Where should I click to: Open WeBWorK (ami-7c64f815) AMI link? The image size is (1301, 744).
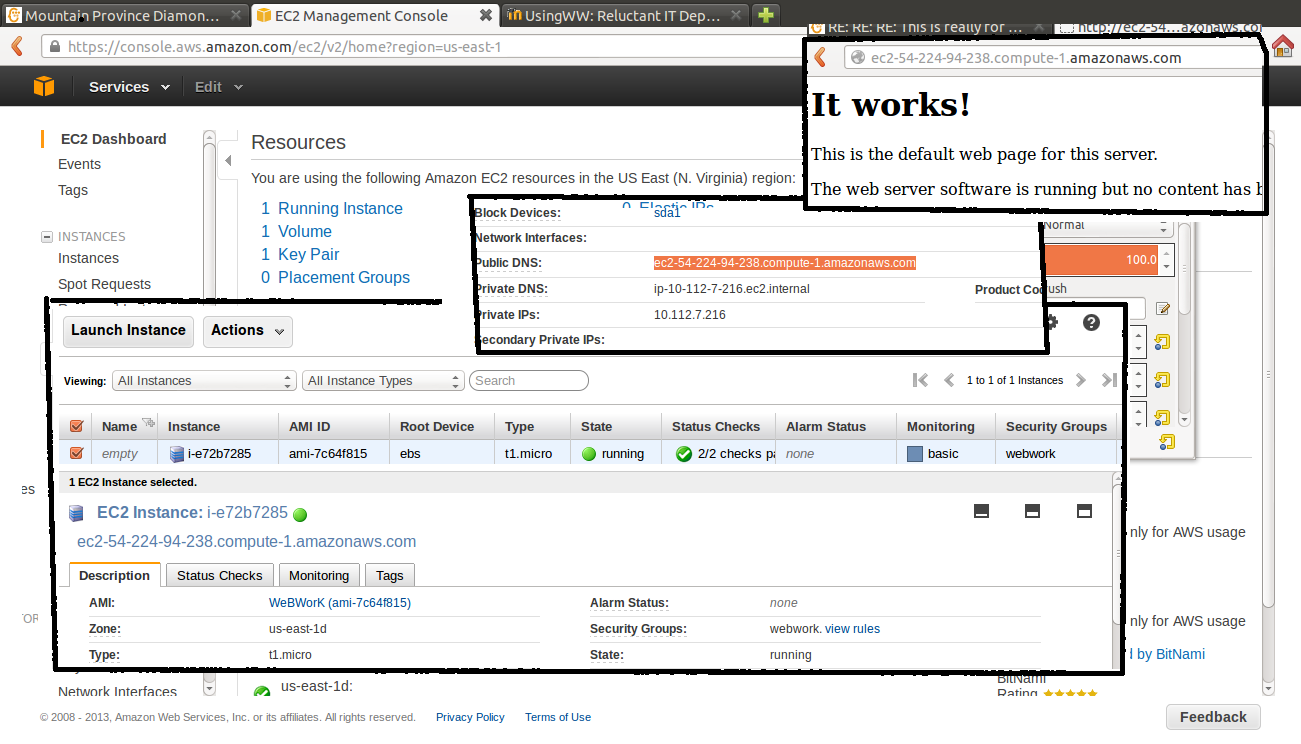pos(340,603)
